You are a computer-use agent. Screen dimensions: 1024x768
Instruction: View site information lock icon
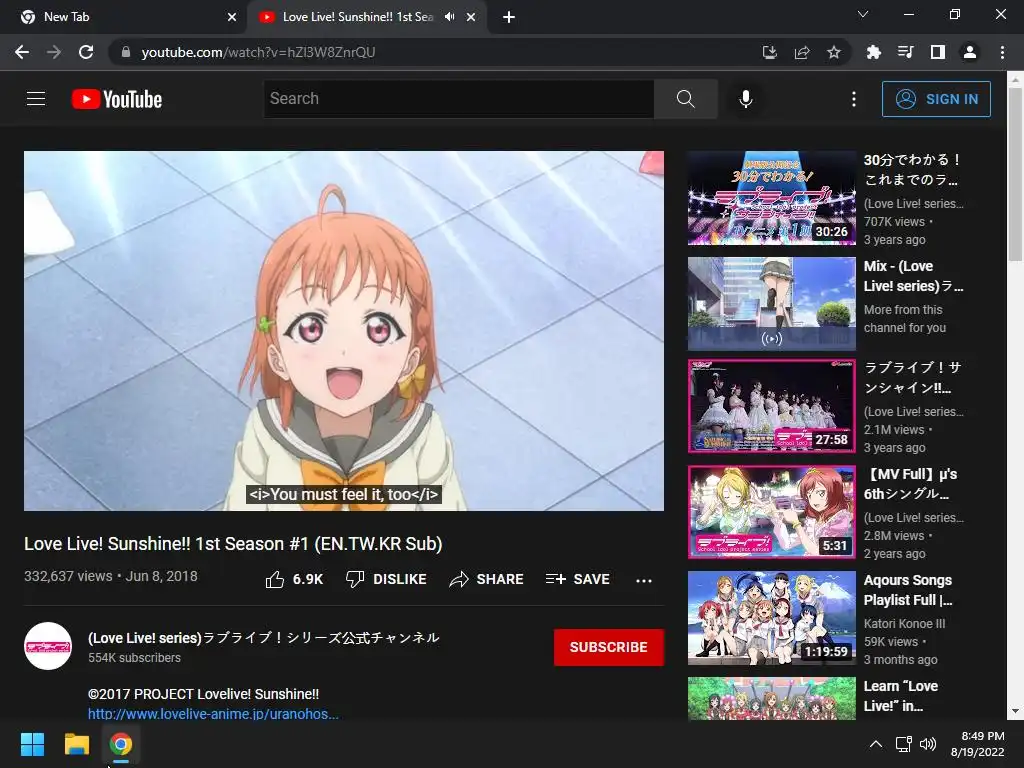coord(126,52)
